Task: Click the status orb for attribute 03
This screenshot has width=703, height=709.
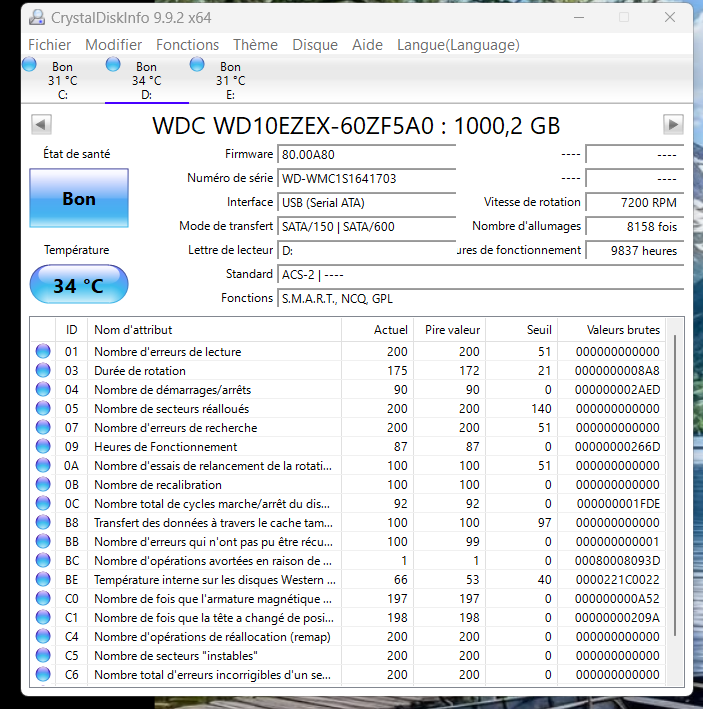Action: 43,370
